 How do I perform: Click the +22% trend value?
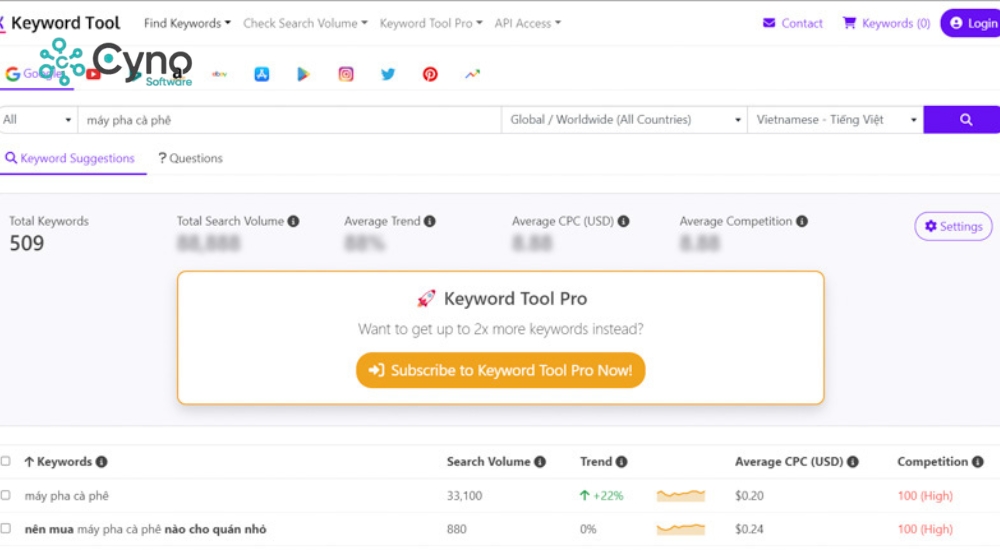point(601,495)
